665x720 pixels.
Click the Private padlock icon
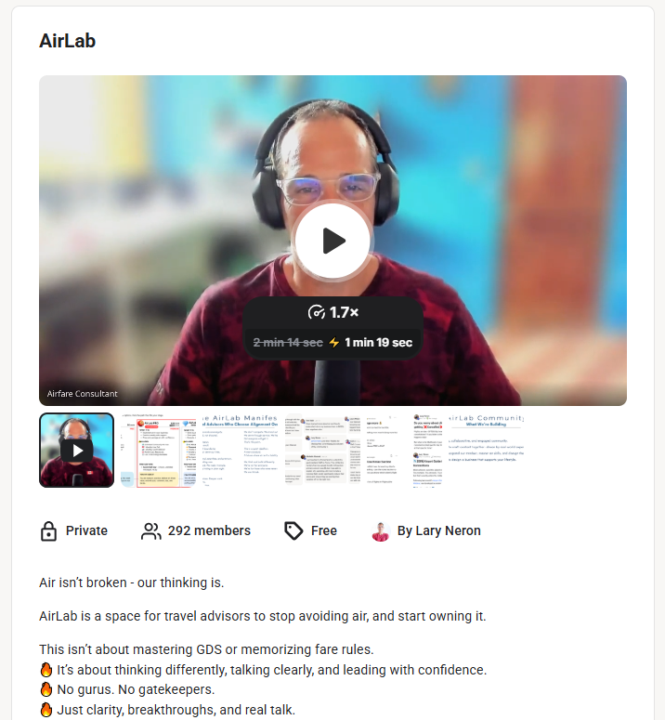click(49, 531)
